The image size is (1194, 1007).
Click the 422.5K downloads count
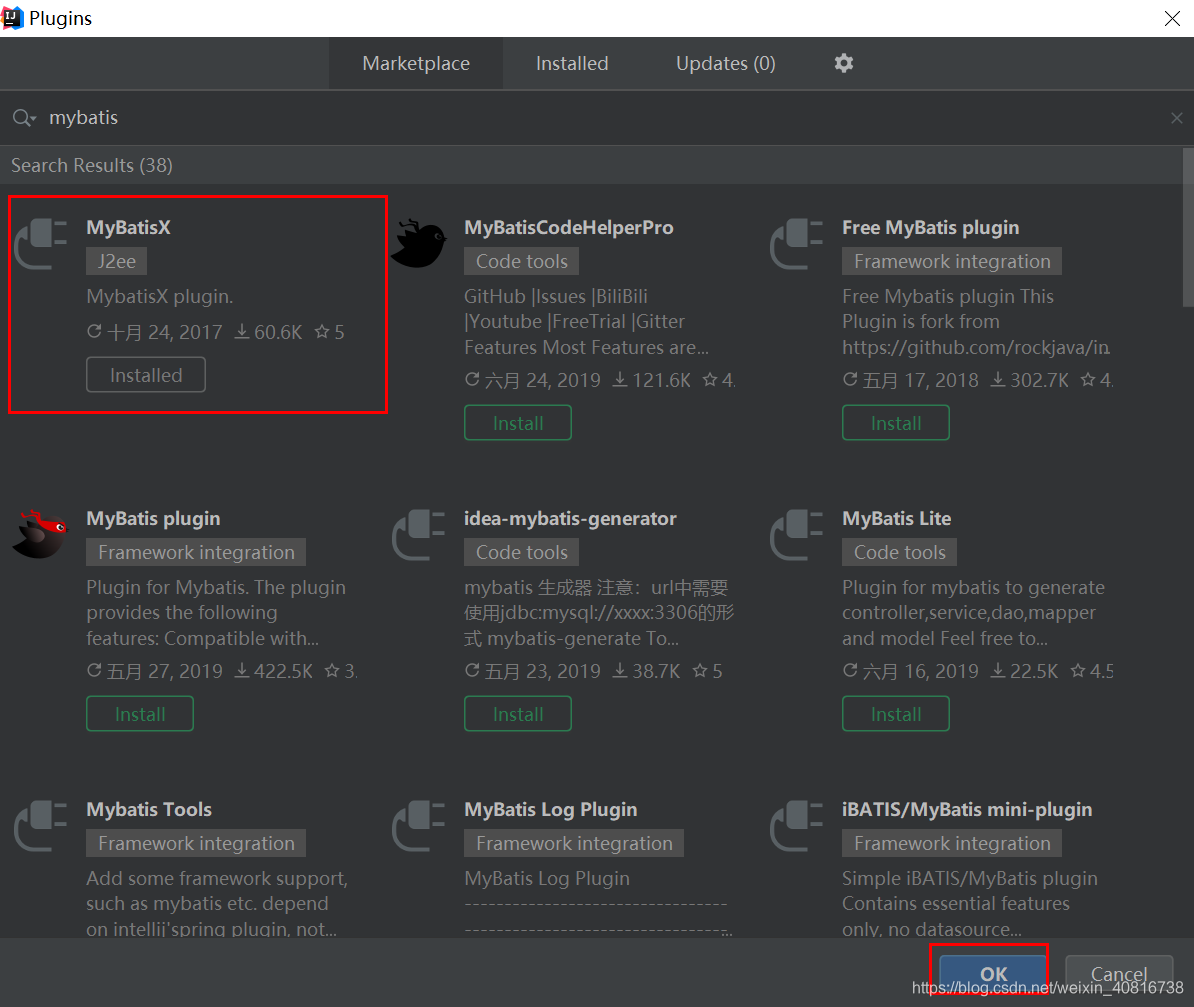click(274, 671)
